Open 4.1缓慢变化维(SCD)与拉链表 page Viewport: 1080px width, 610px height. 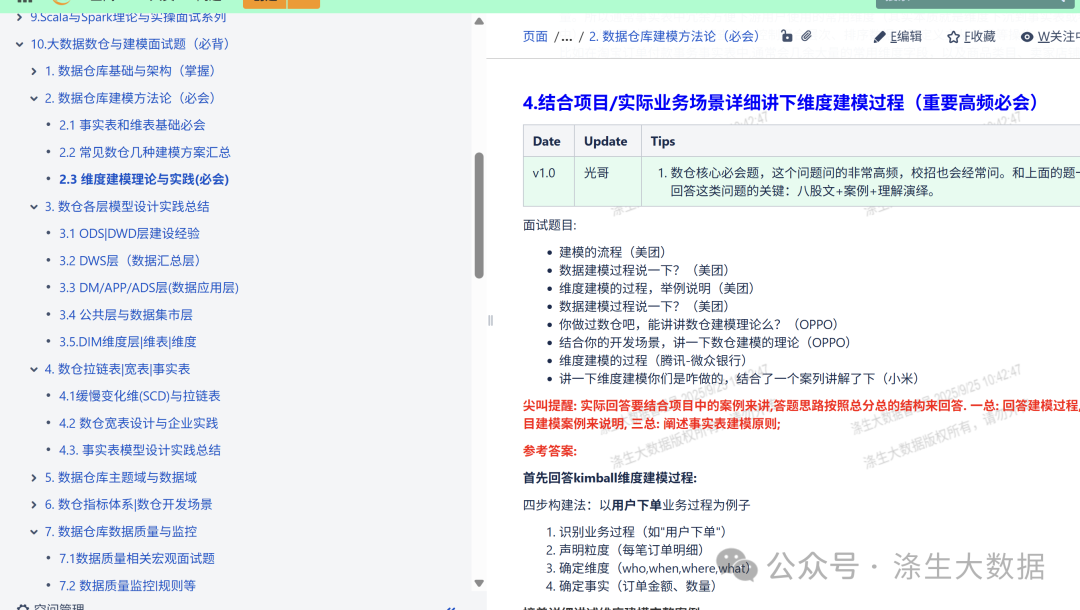pos(140,396)
